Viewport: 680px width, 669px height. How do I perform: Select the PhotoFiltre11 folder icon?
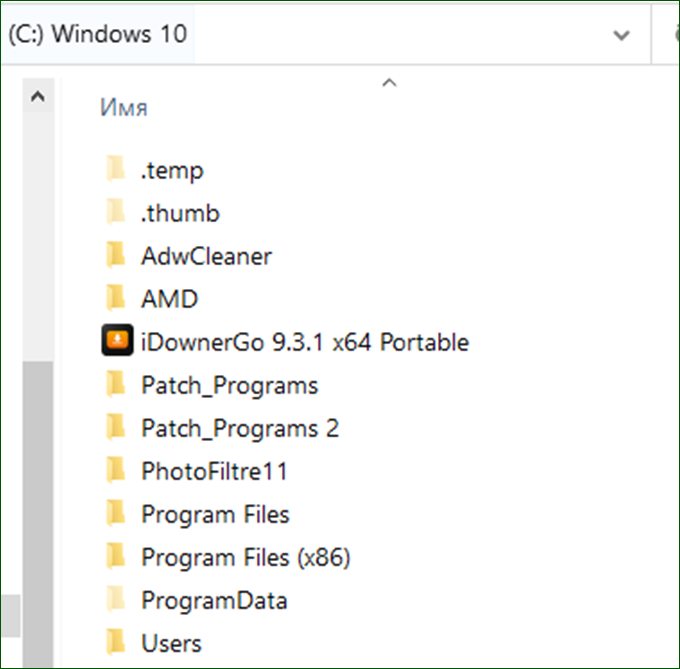116,470
